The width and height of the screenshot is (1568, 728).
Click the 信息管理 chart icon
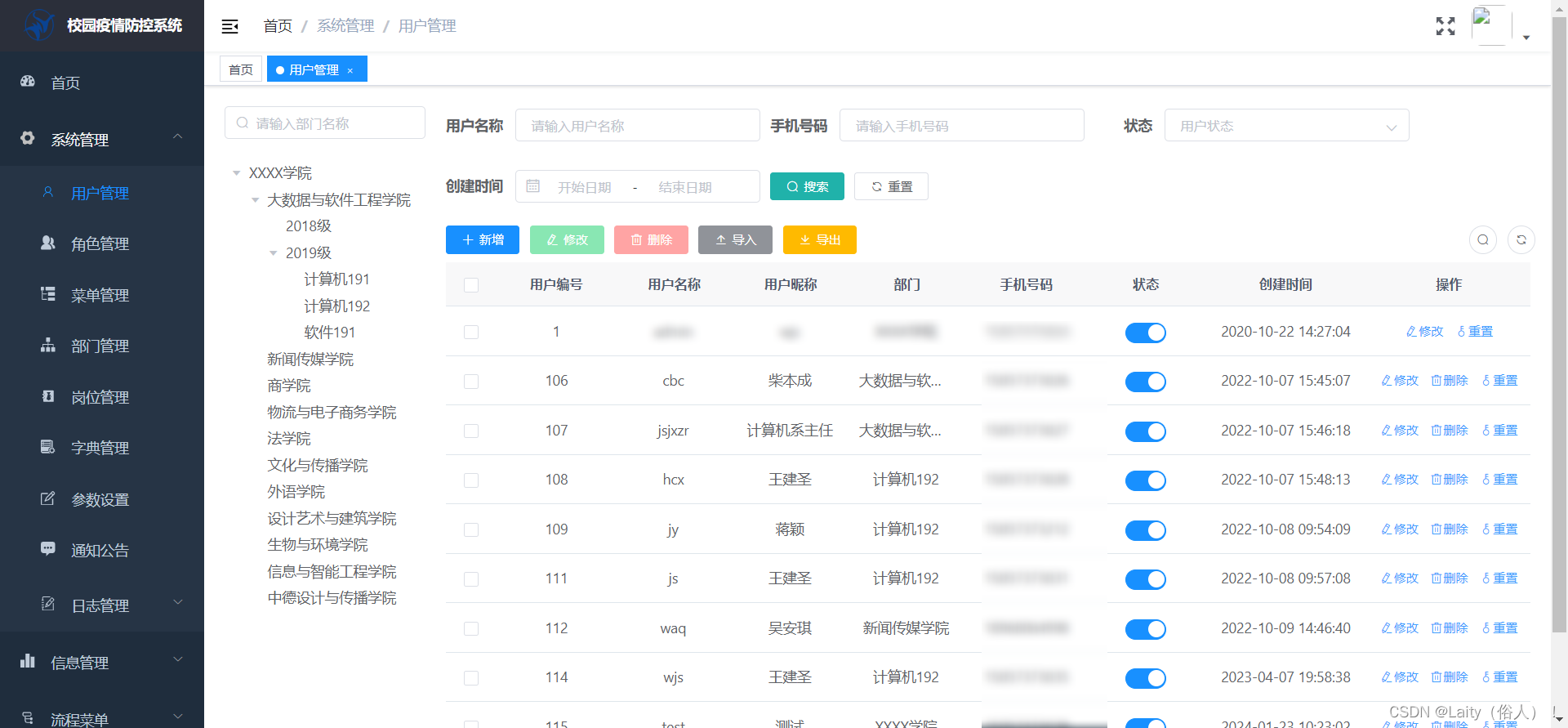[28, 661]
